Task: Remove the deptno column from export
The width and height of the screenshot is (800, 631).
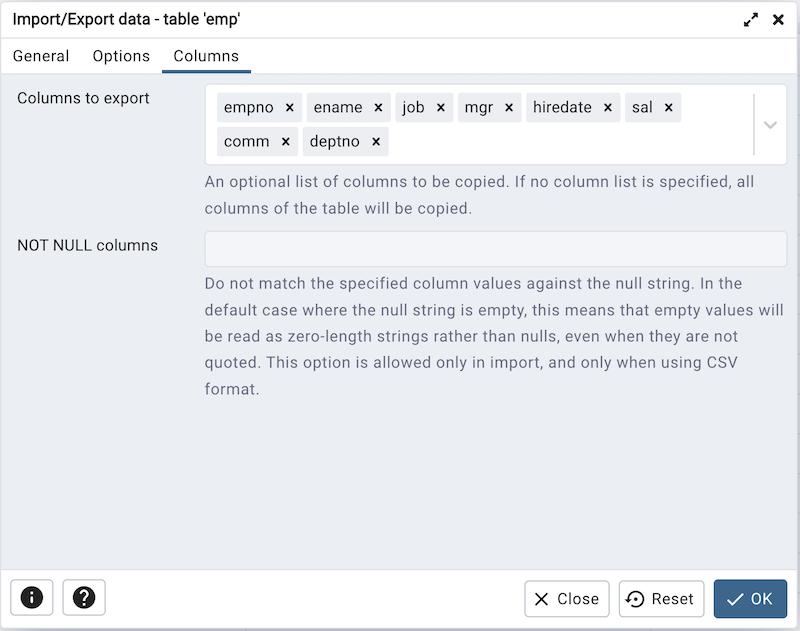Action: click(x=375, y=141)
